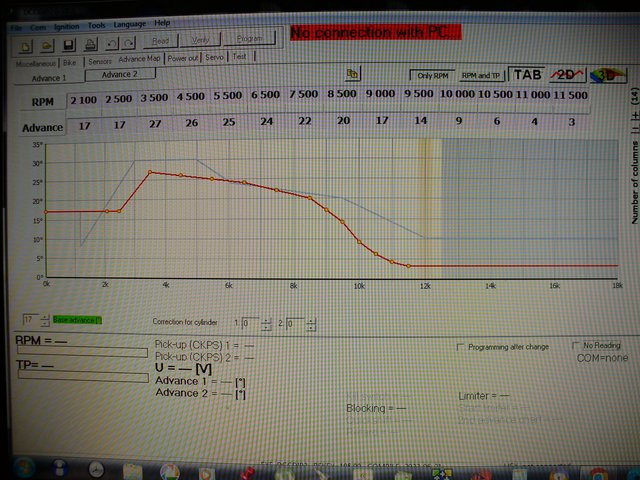Increase the base advance stepper value
Image resolution: width=640 pixels, height=480 pixels.
coord(45,317)
